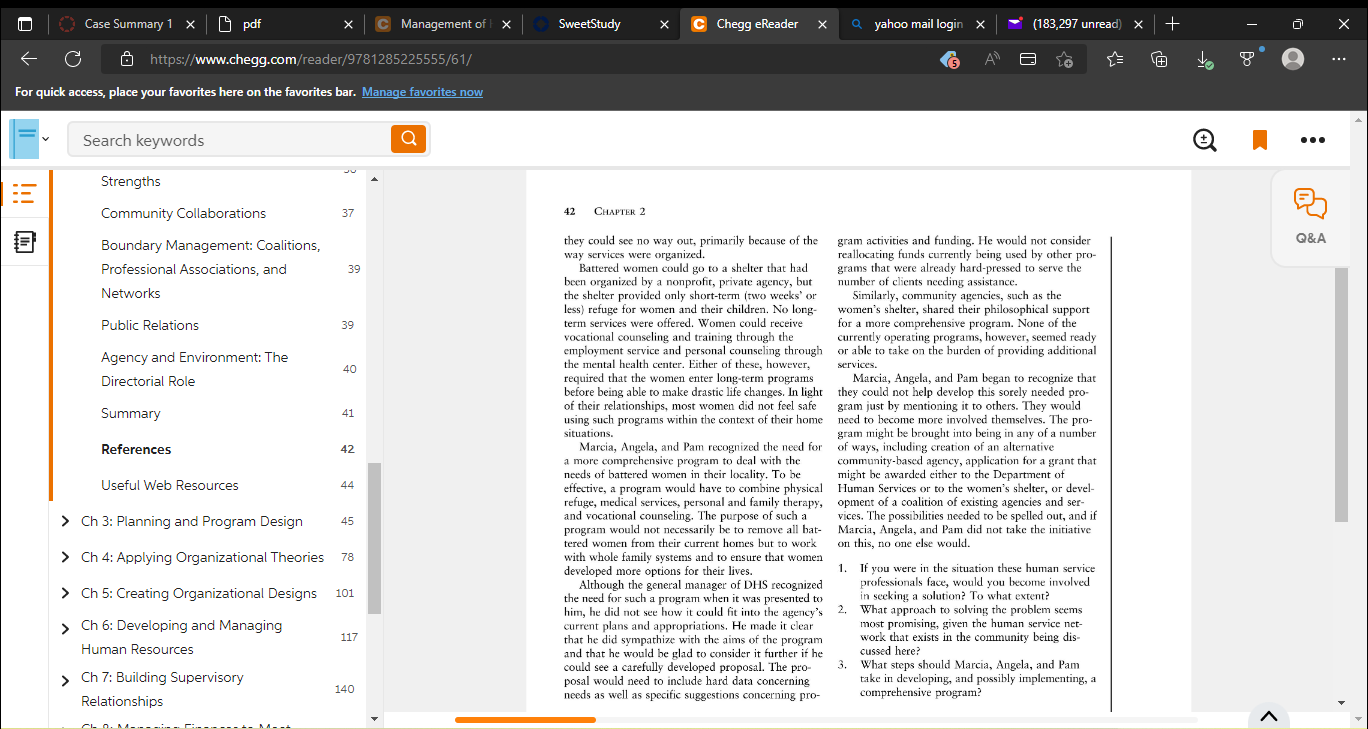The height and width of the screenshot is (729, 1368).
Task: View site information lock icon
Action: pos(127,59)
